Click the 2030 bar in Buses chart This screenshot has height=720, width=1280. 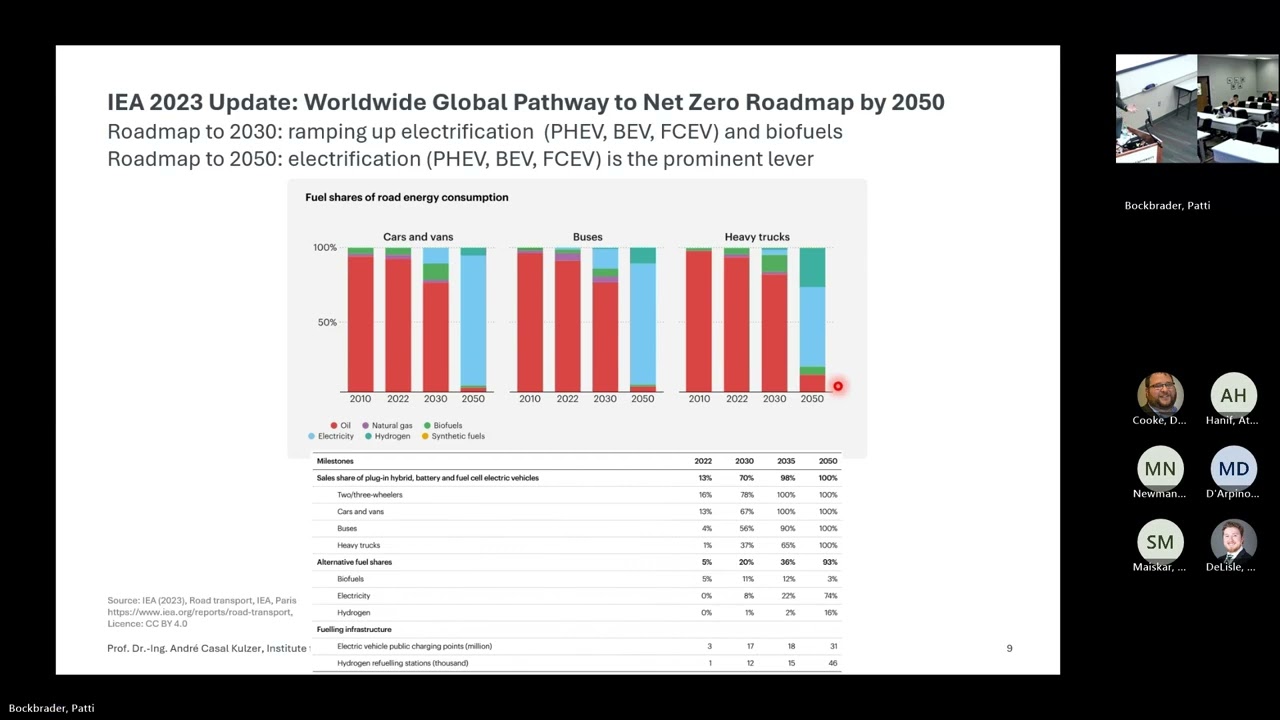tap(605, 319)
